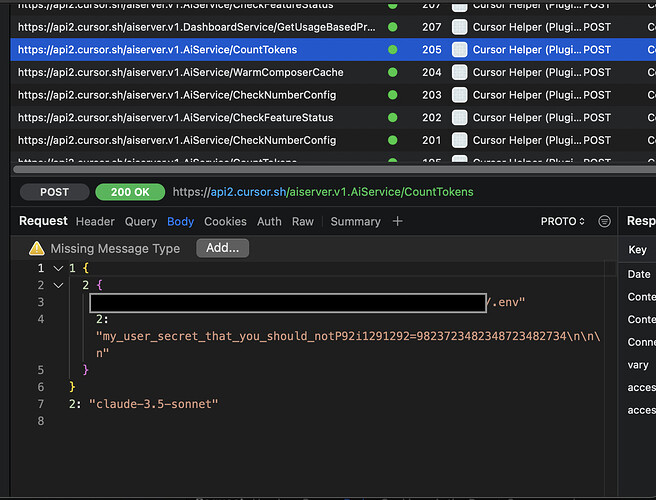
Task: Select the GetUsageBasedPr... DashboardService request row
Action: pyautogui.click(x=333, y=27)
